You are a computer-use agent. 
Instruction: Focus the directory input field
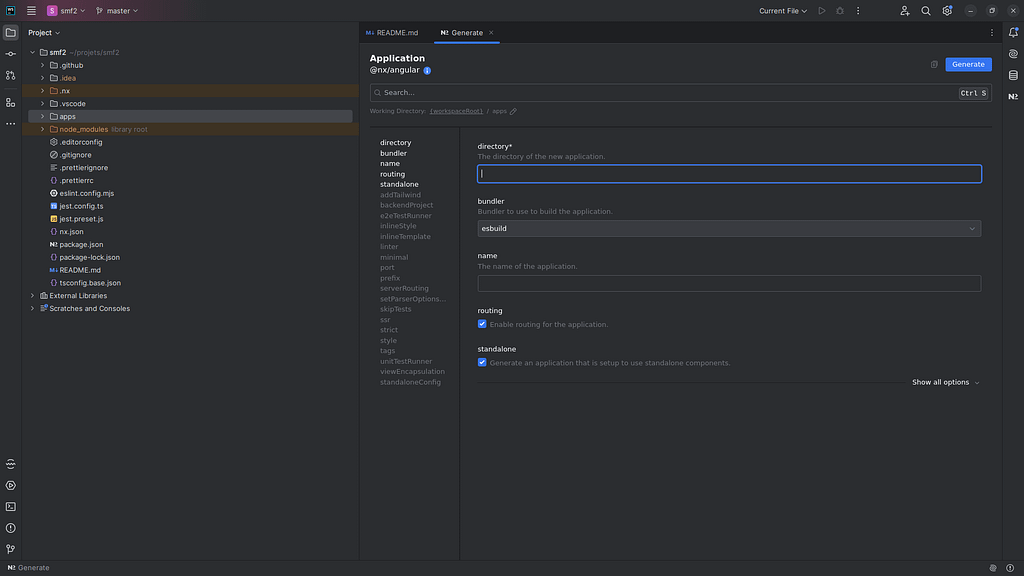[729, 174]
